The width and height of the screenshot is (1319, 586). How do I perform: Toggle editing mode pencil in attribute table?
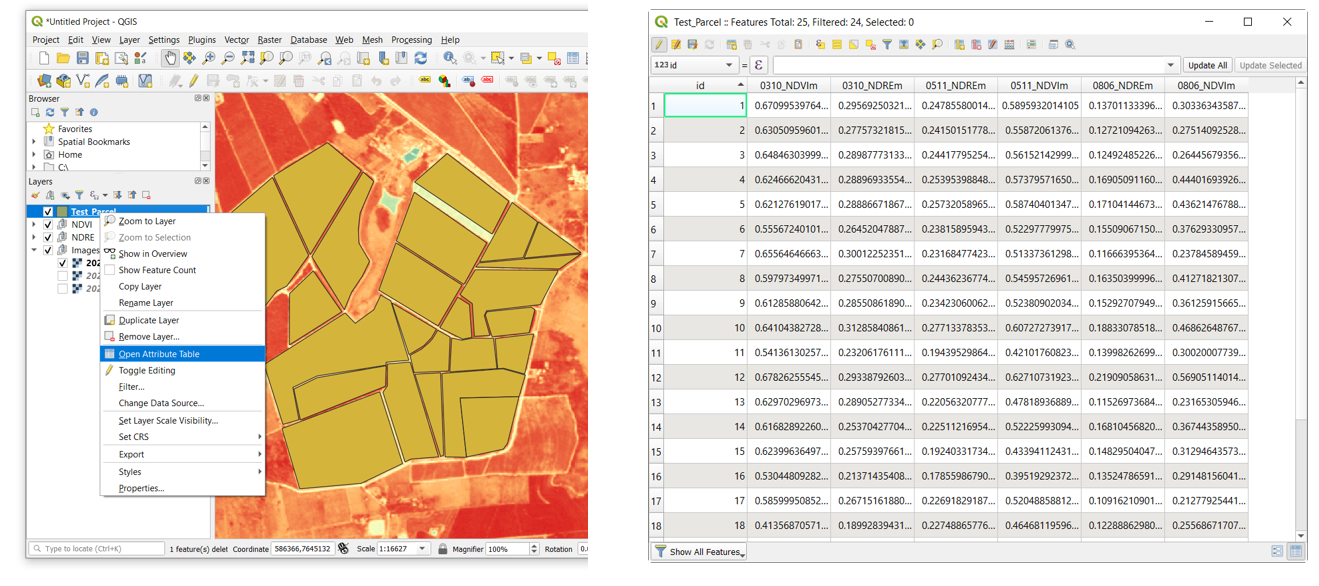coord(659,45)
